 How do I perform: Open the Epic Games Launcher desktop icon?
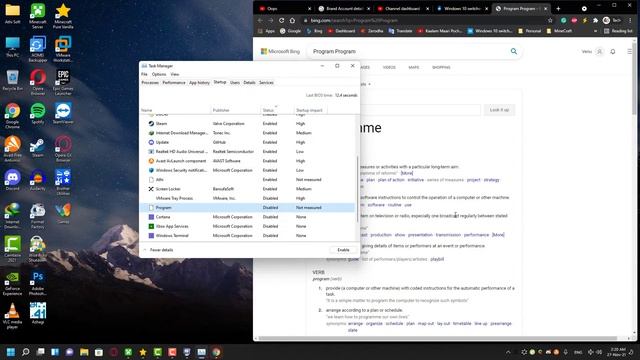[x=63, y=82]
